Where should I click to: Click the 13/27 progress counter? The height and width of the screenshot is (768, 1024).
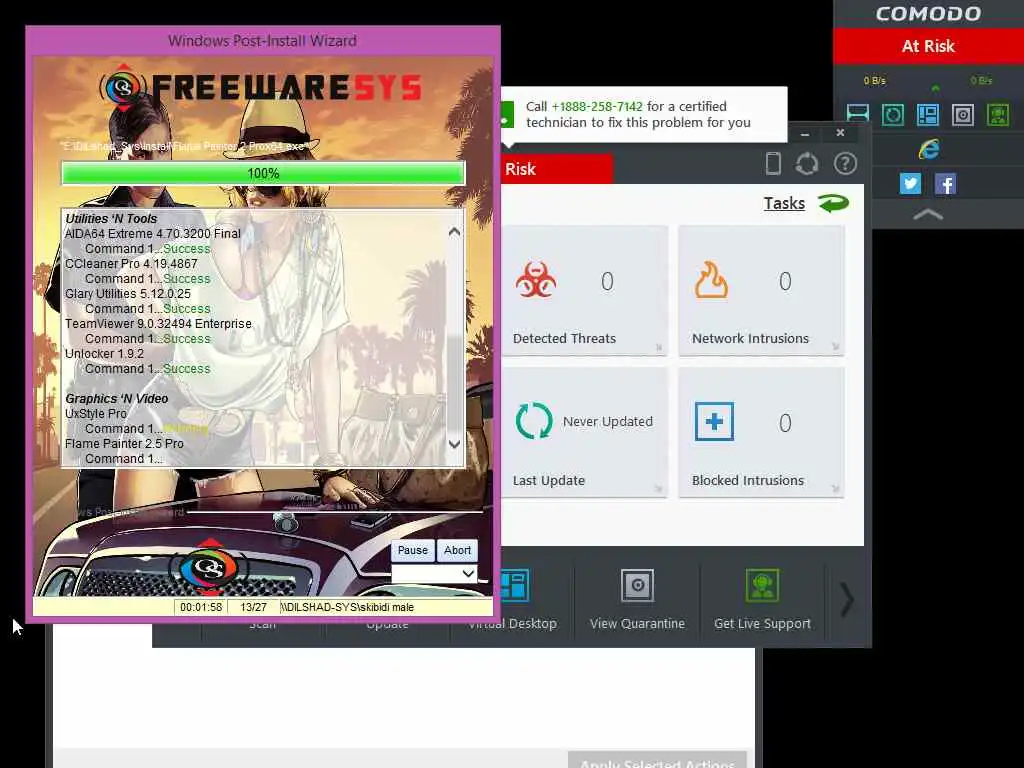[x=253, y=607]
